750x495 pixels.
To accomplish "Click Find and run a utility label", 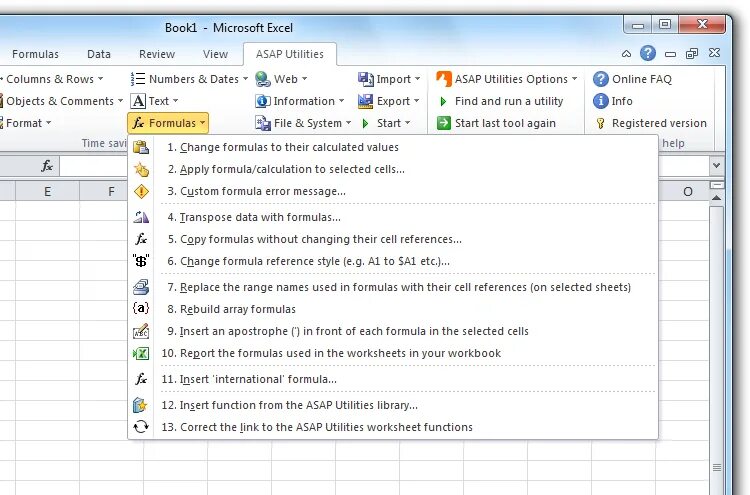I will [x=509, y=101].
